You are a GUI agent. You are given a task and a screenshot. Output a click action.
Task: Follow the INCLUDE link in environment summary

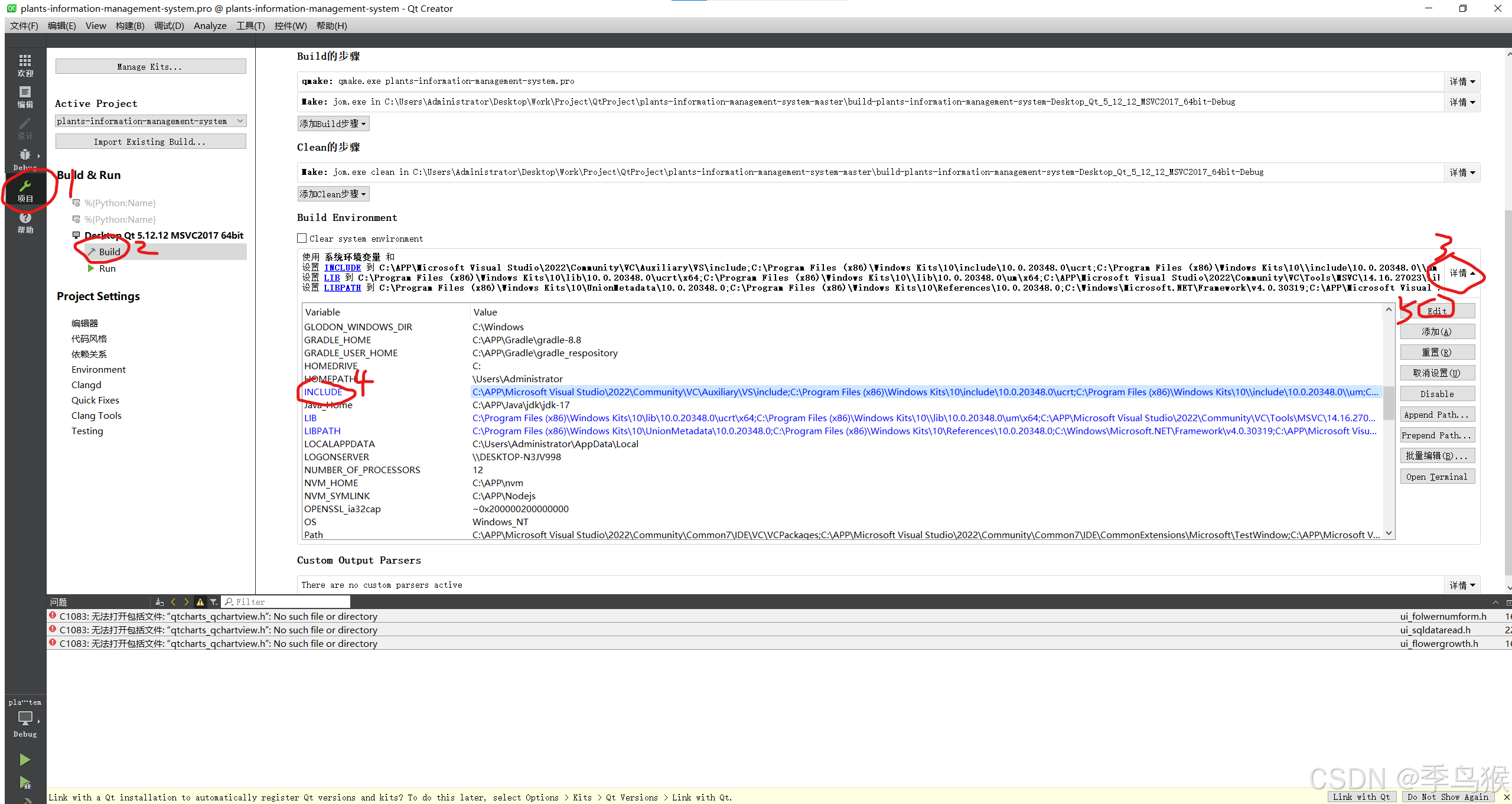pyautogui.click(x=342, y=268)
